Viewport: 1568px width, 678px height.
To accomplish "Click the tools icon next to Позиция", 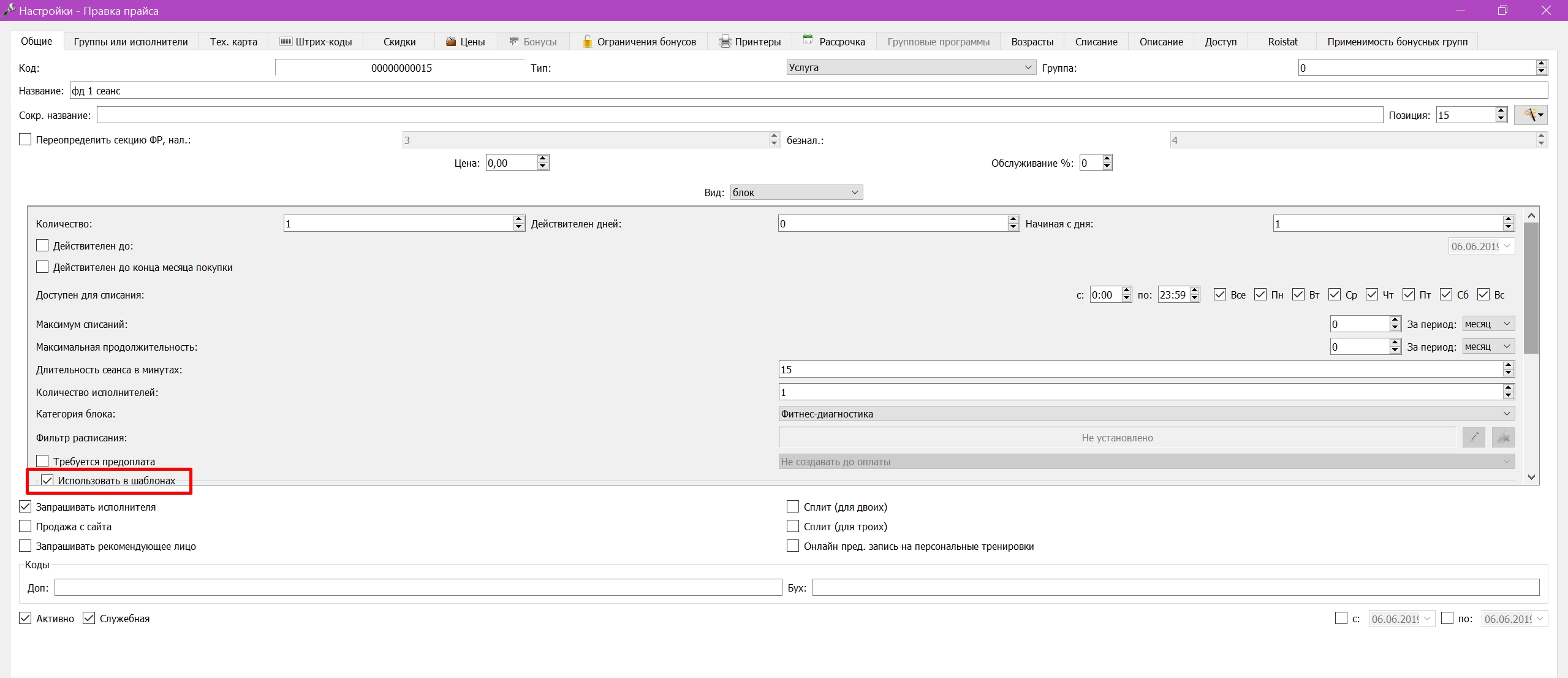I will coord(1531,115).
